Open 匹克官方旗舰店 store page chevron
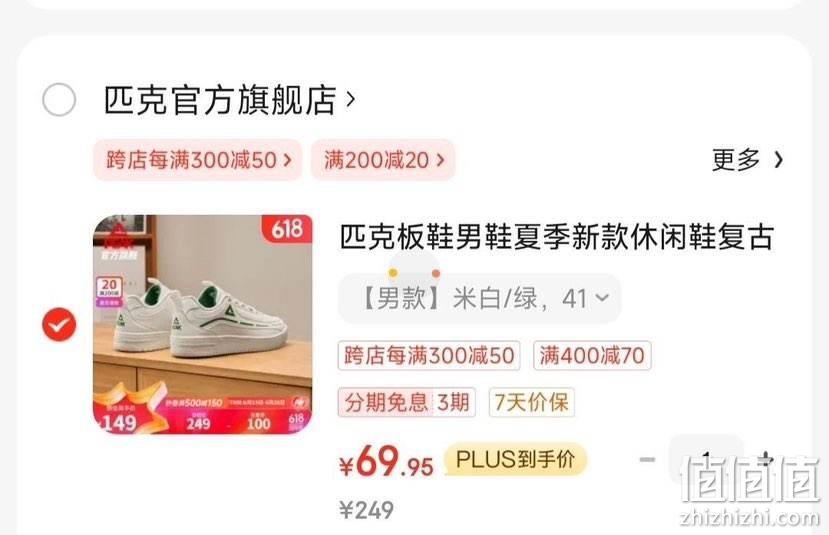 (350, 99)
